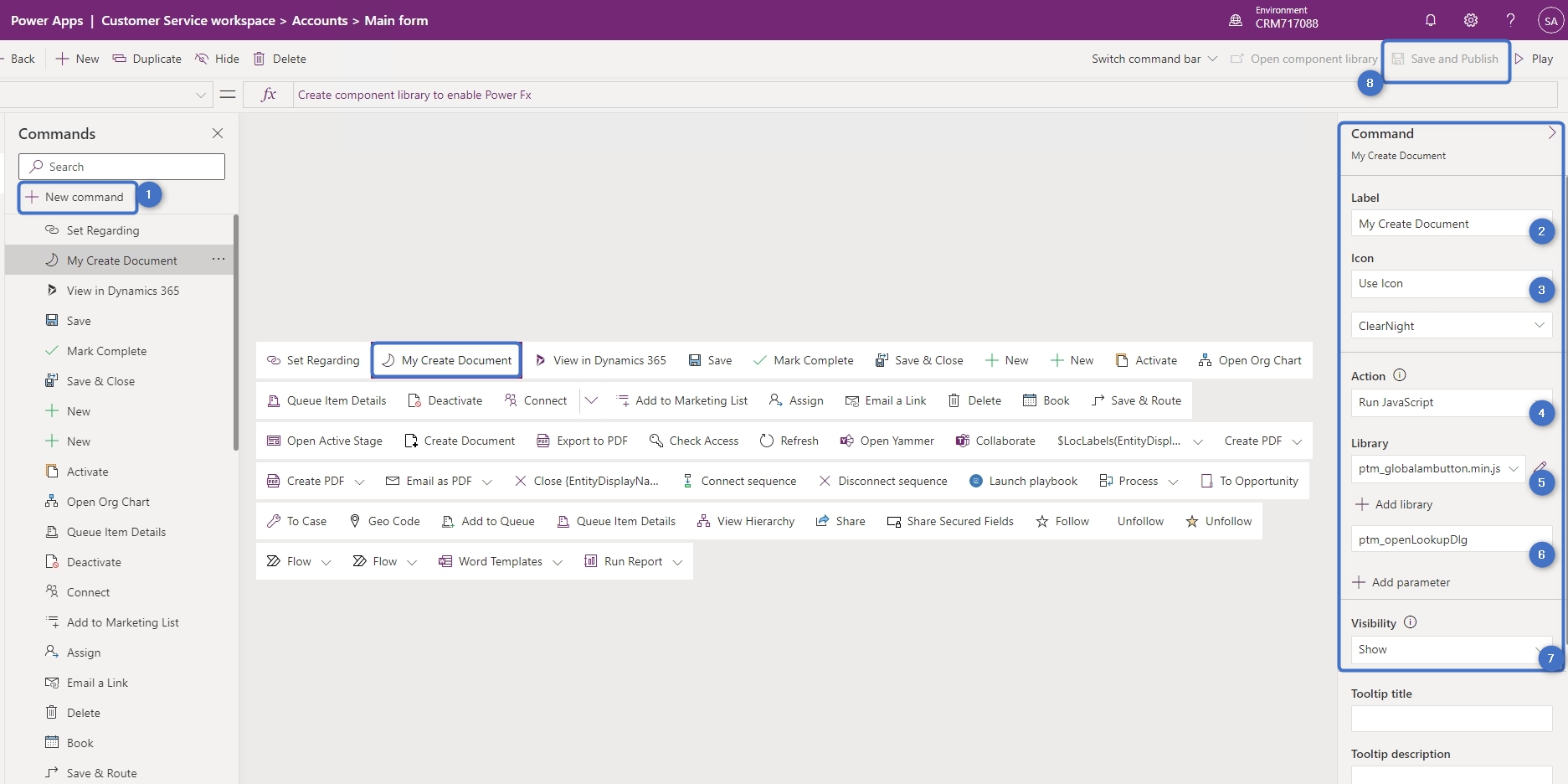Viewport: 1568px width, 784px height.
Task: Open component library button
Action: (1303, 59)
